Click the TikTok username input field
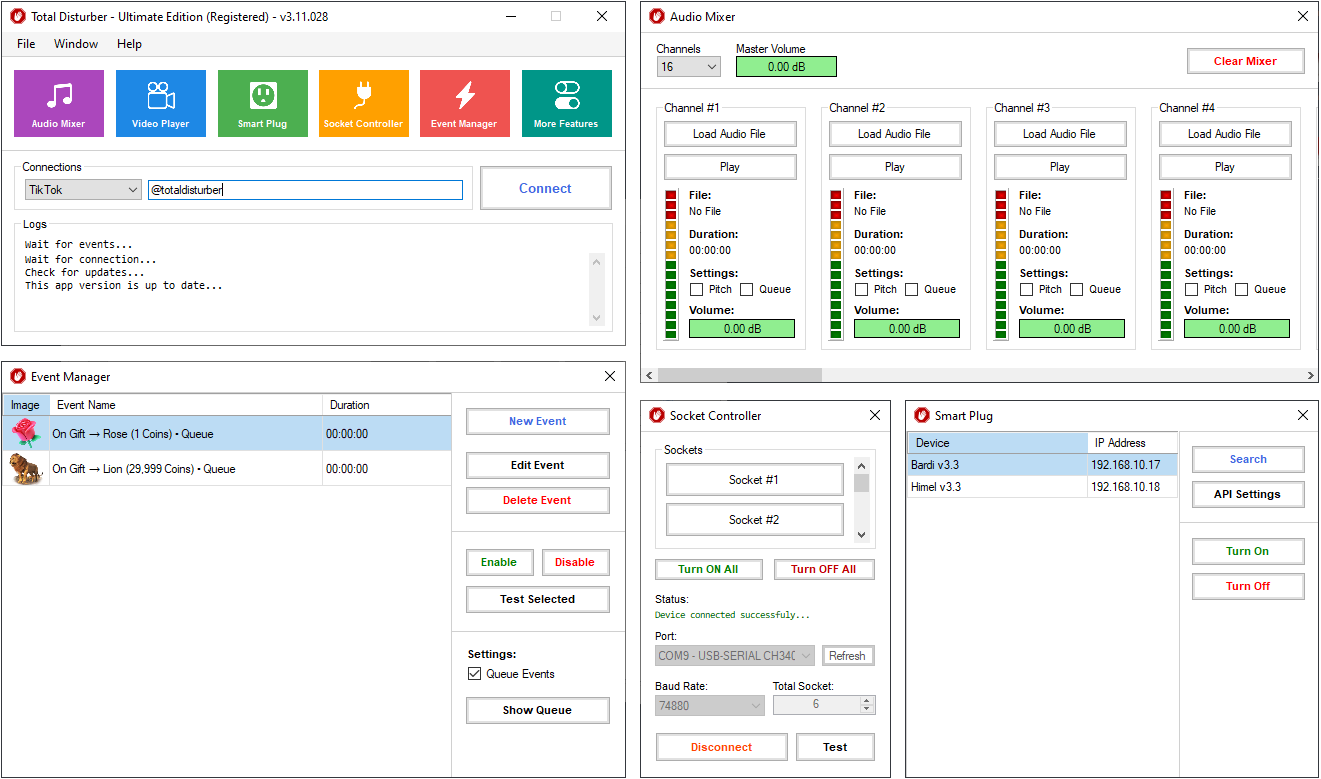 click(305, 190)
